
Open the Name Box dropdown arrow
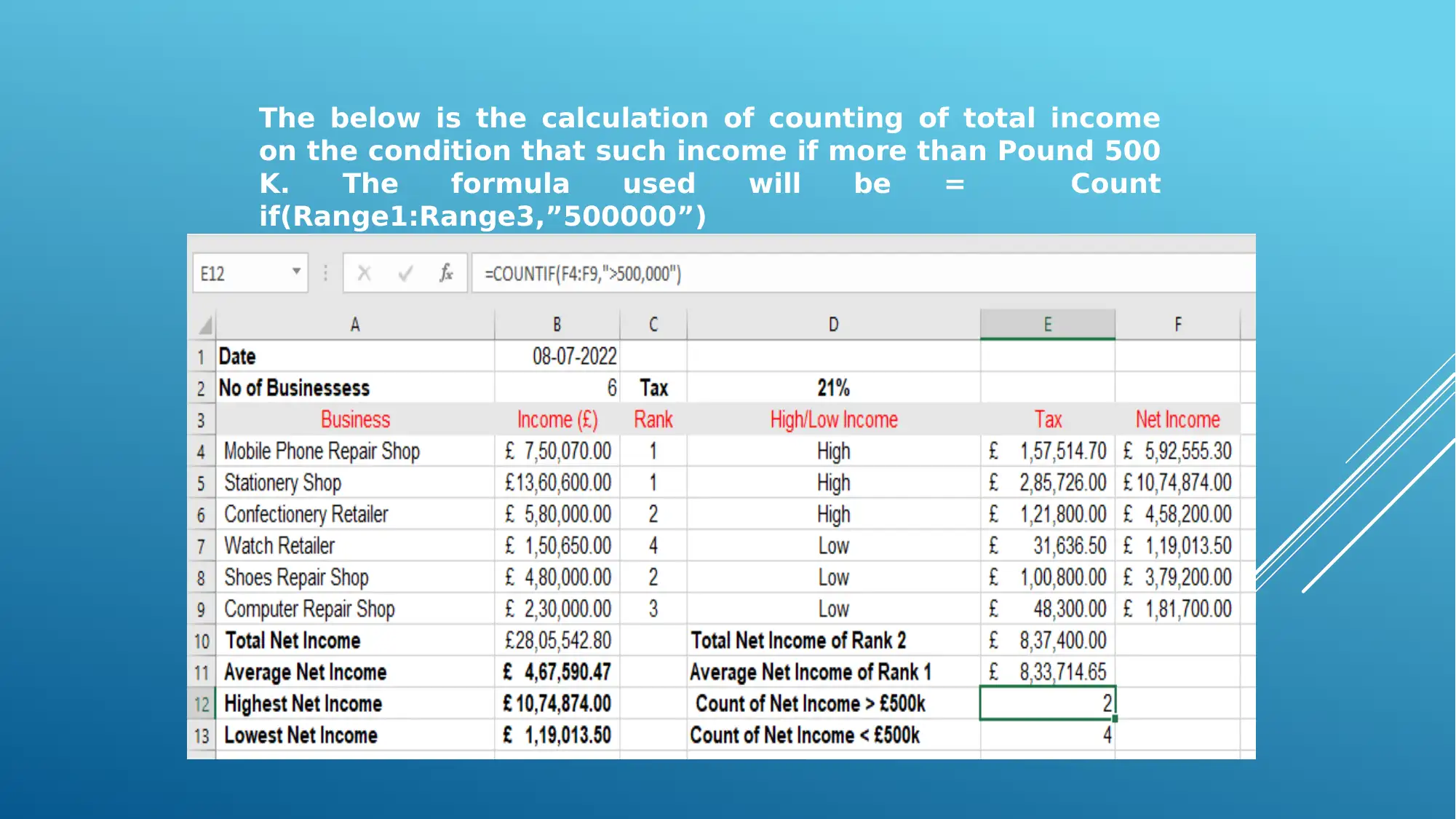296,272
